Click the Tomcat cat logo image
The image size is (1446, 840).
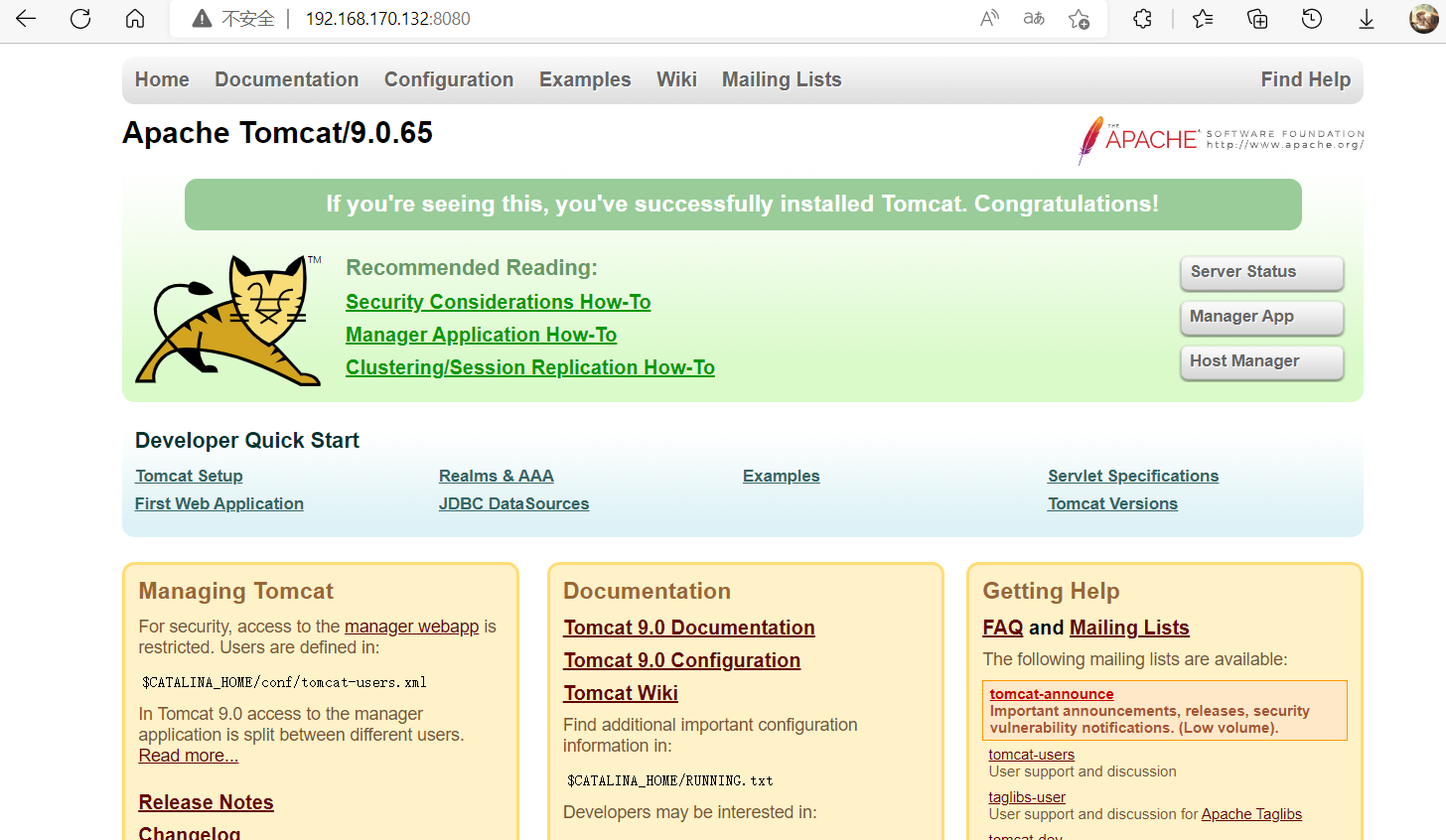[x=228, y=320]
